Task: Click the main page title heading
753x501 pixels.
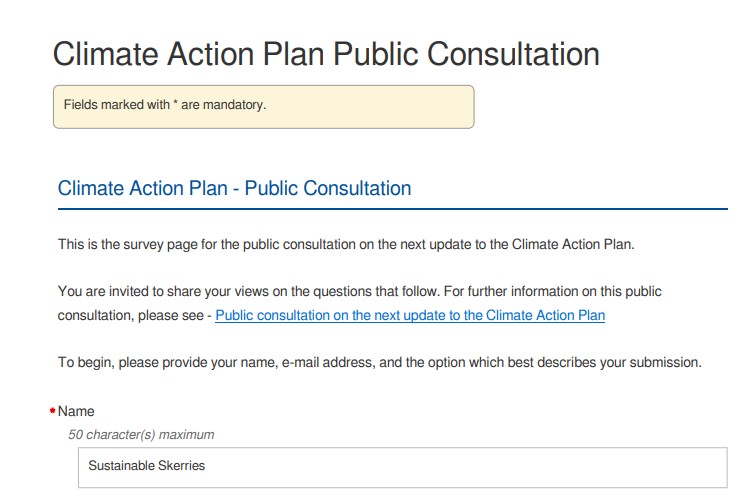Action: coord(326,53)
